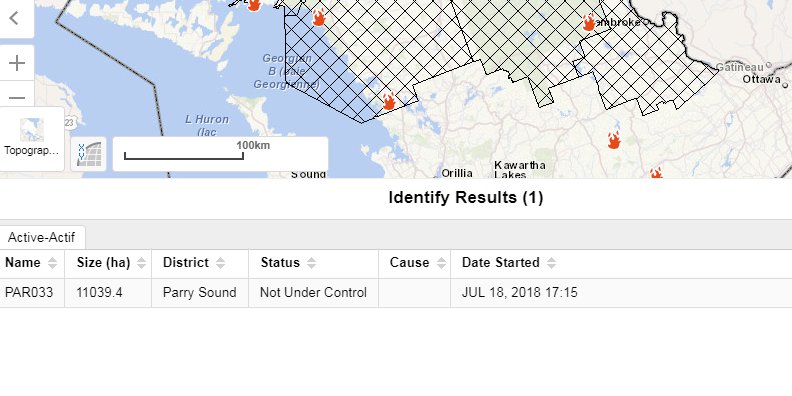Toggle the coordinates grid tool icon

click(x=89, y=154)
